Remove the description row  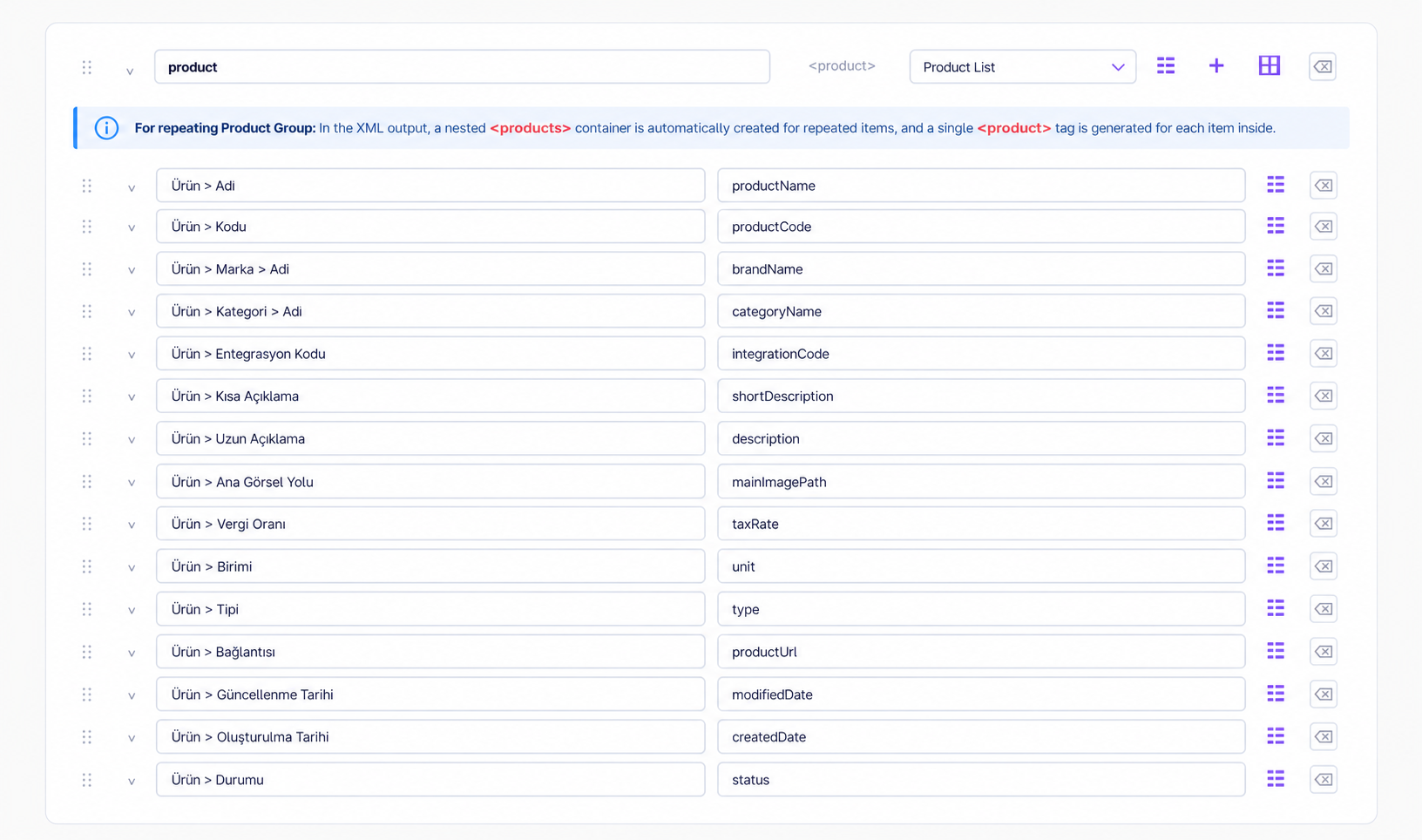(x=1324, y=438)
